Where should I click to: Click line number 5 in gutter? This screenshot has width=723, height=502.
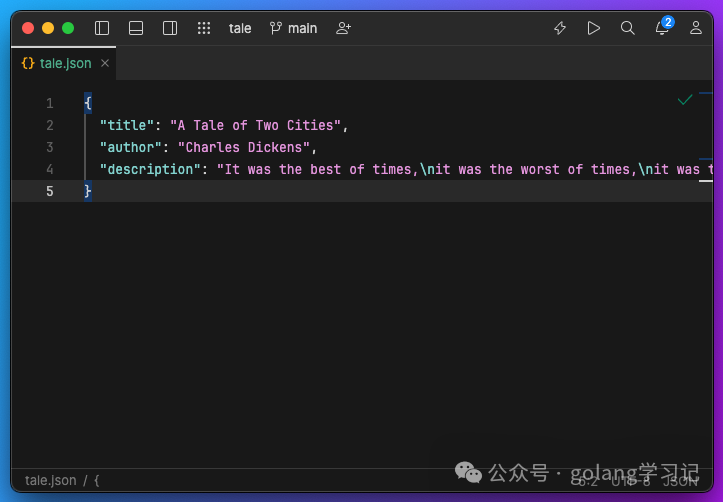click(50, 191)
